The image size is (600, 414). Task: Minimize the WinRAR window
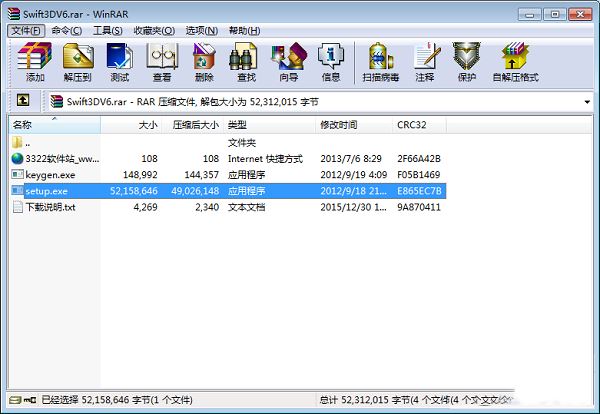pos(530,15)
